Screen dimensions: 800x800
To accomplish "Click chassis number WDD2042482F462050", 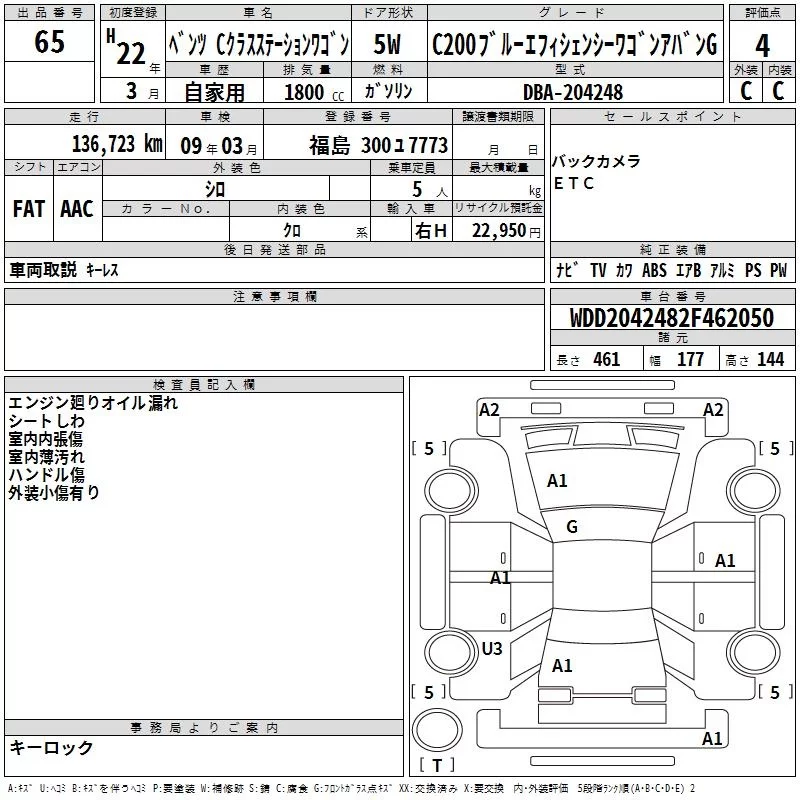I will point(672,318).
